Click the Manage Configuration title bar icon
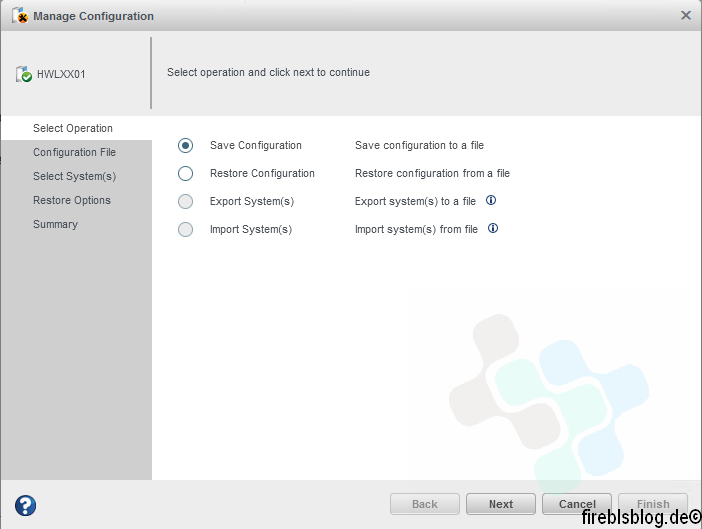 [20, 16]
